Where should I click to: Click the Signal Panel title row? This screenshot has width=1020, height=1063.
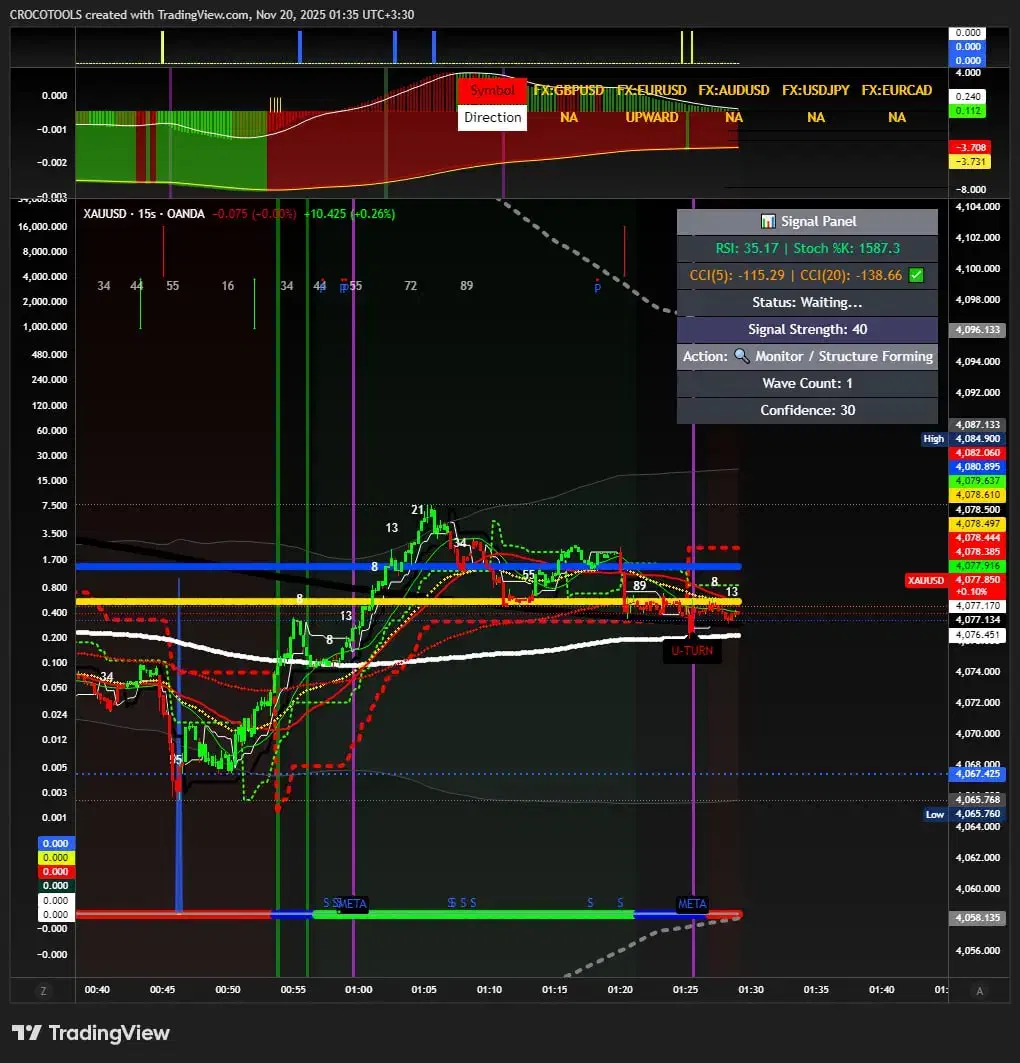(807, 222)
